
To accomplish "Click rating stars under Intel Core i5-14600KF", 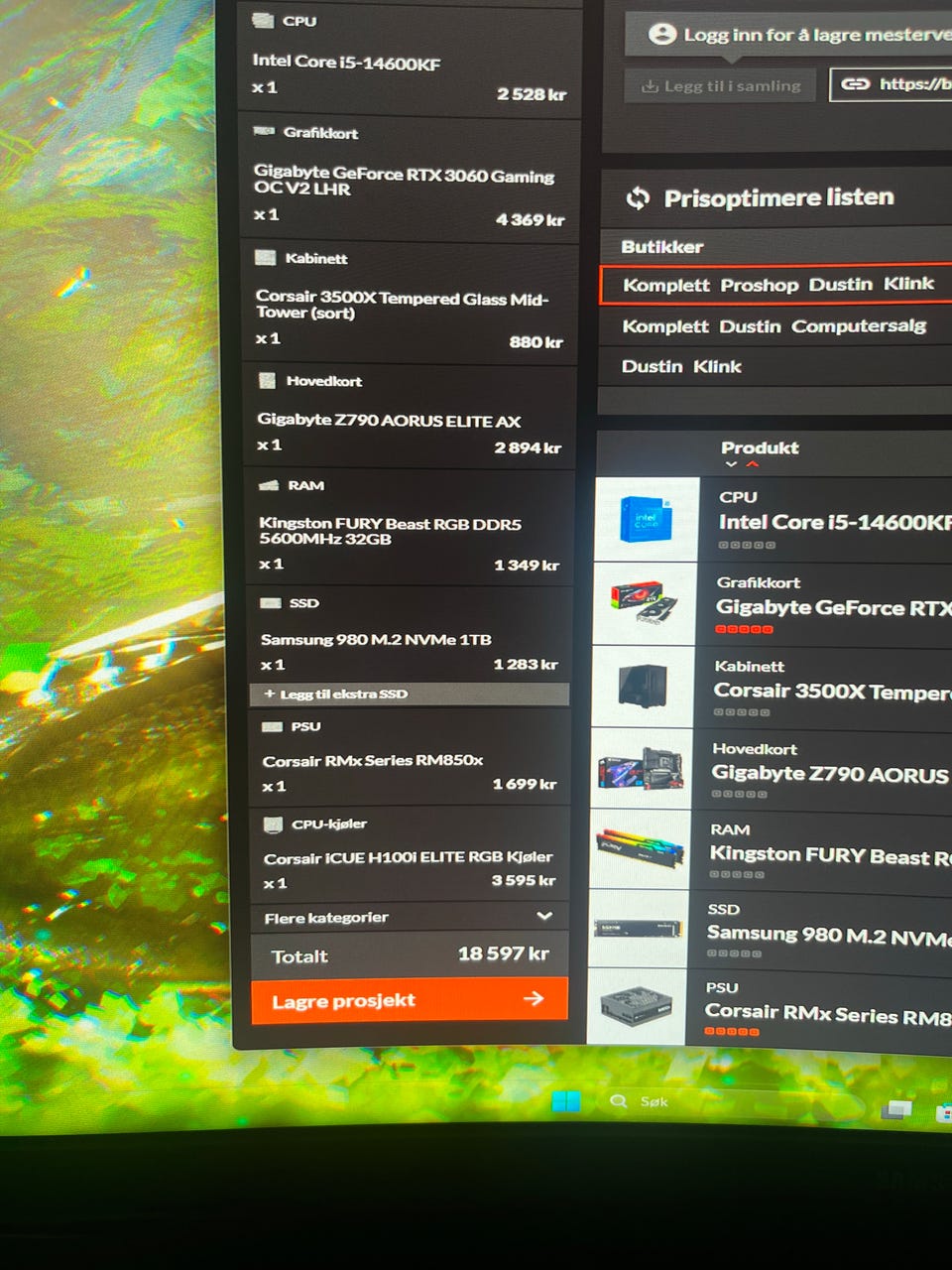I will pos(747,545).
